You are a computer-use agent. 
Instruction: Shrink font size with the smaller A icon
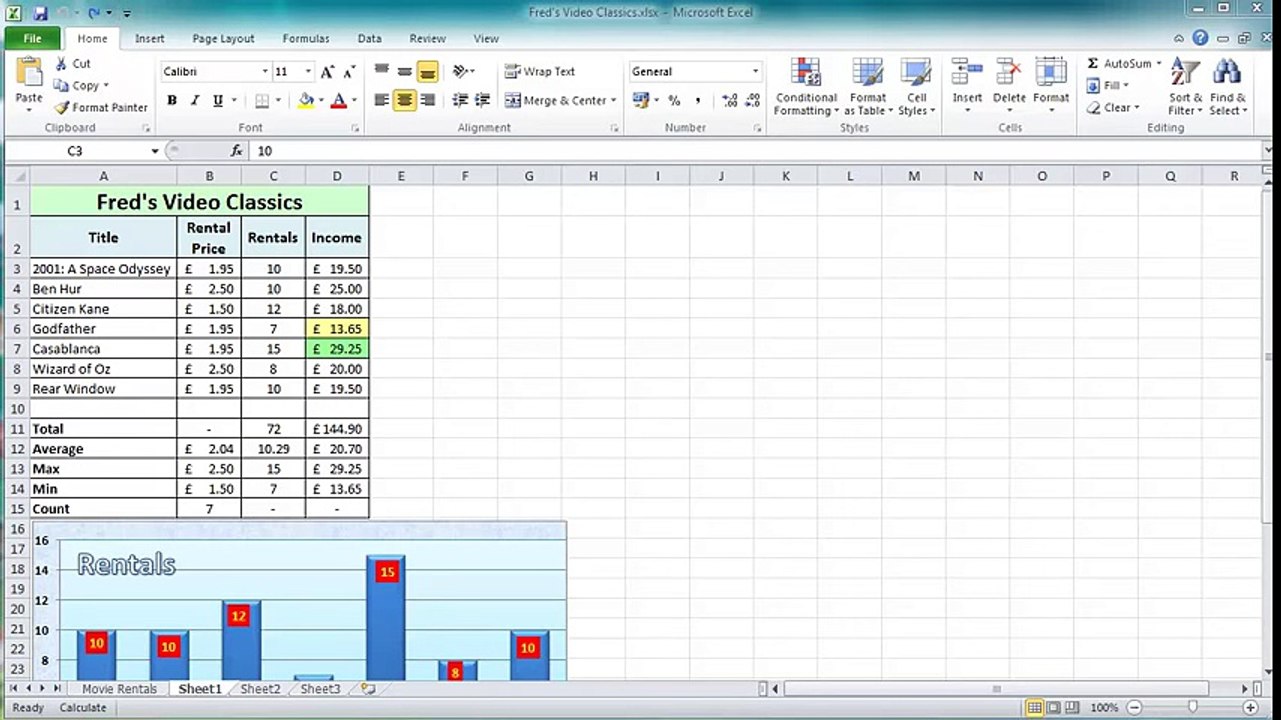pos(348,72)
